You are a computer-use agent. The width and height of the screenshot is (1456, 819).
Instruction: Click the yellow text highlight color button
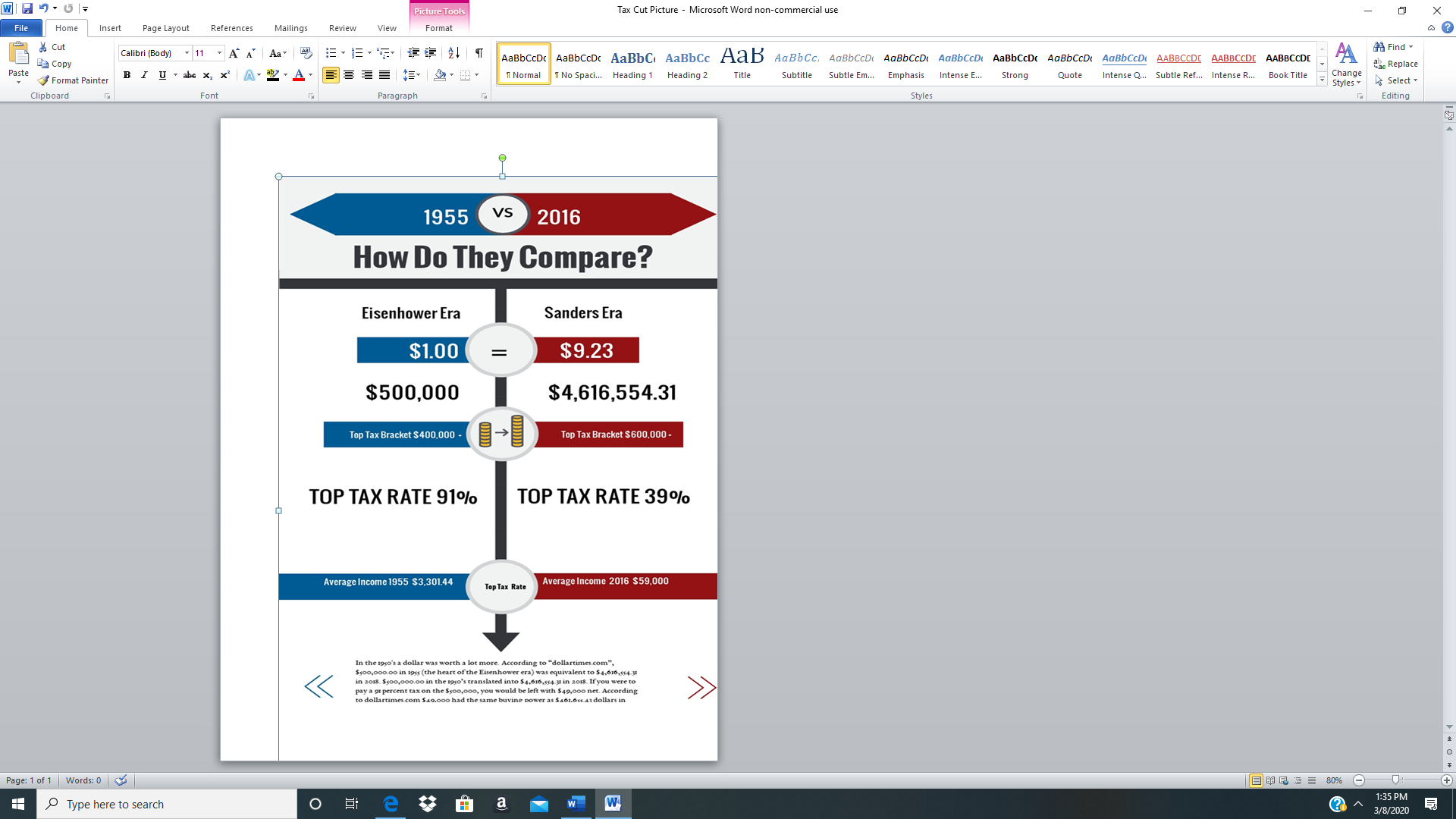click(x=273, y=75)
